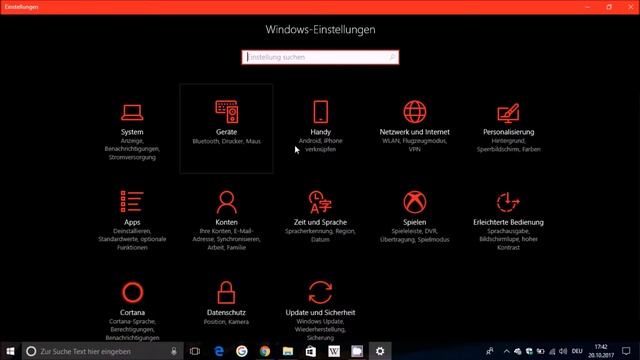
Task: Select the "Position, Kamera" description
Action: click(x=226, y=322)
